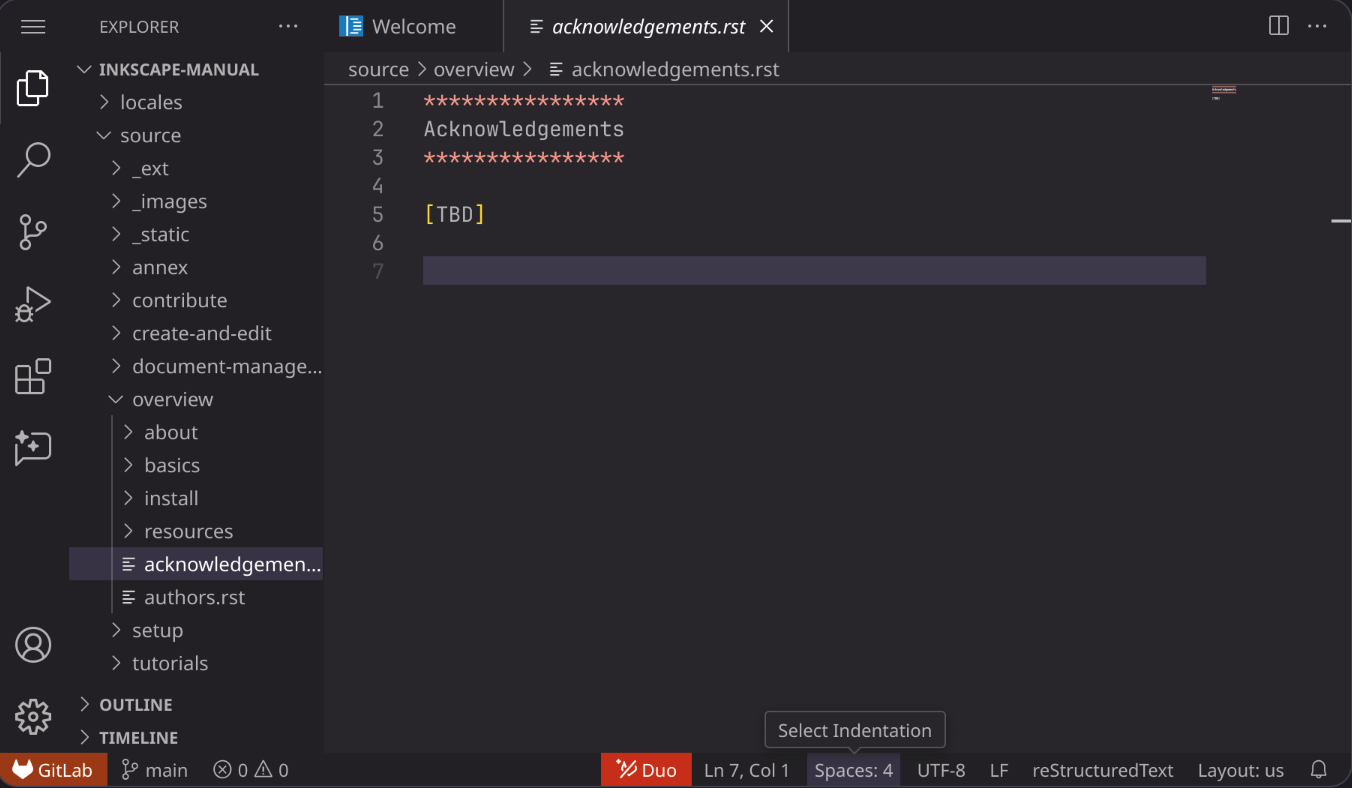
Task: Open authors.rst file
Action: pyautogui.click(x=196, y=597)
